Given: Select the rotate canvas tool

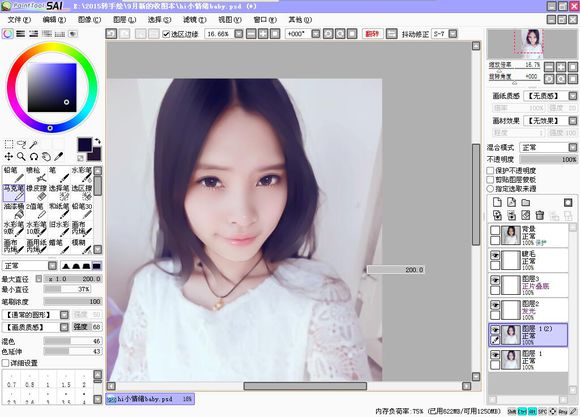Looking at the screenshot, I should (x=34, y=157).
